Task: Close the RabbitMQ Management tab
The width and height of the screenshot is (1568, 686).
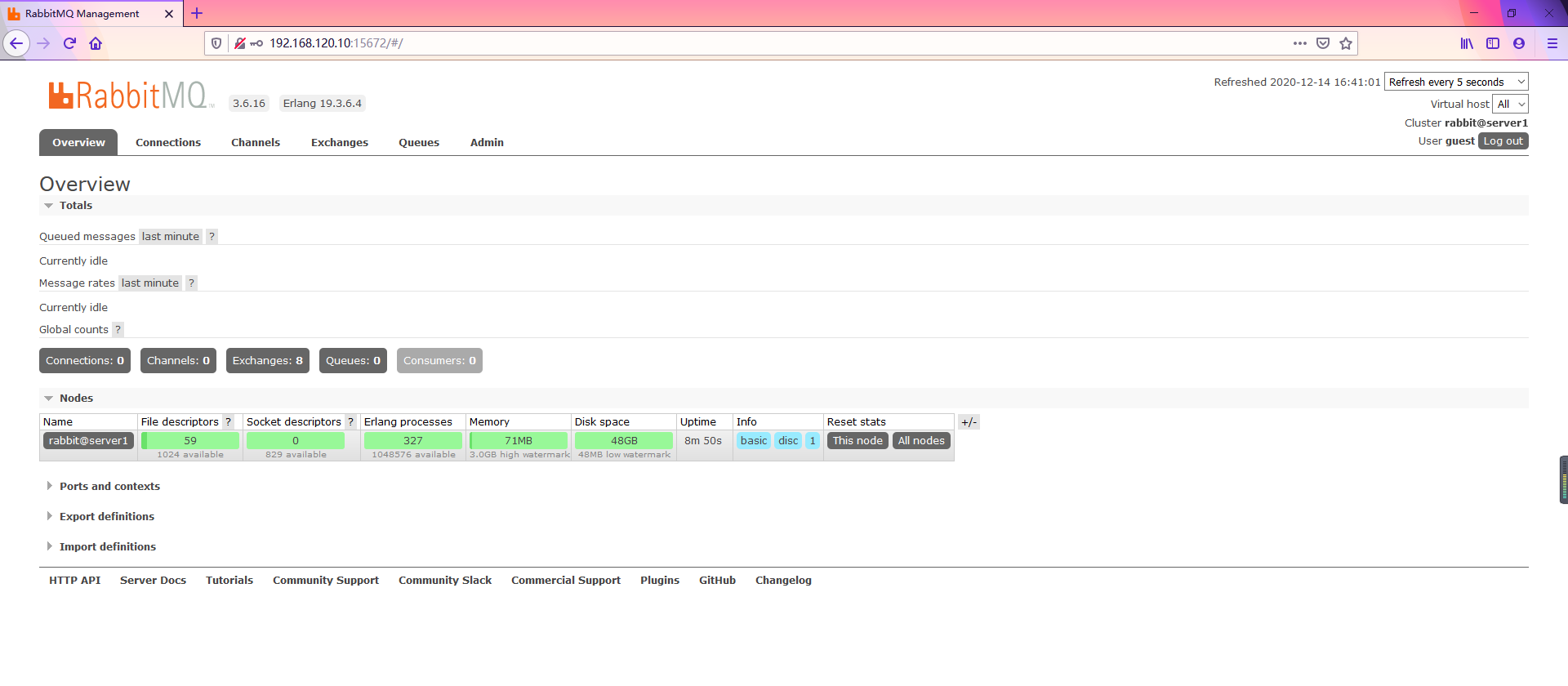Action: point(169,14)
